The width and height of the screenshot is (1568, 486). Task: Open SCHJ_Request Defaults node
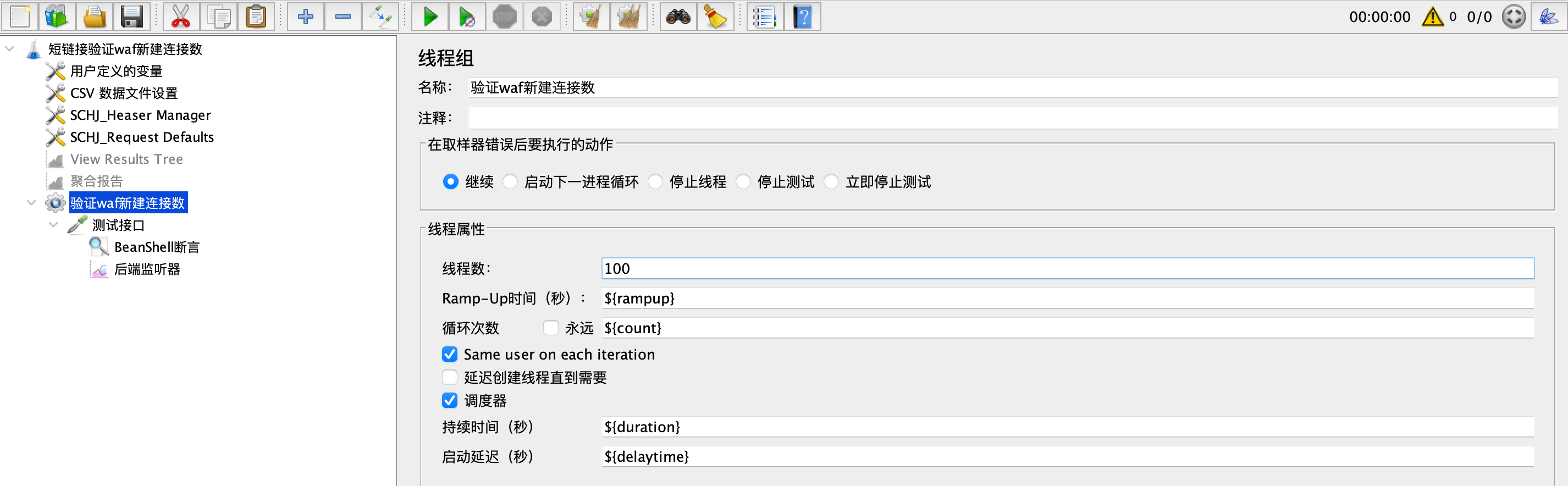coord(142,137)
